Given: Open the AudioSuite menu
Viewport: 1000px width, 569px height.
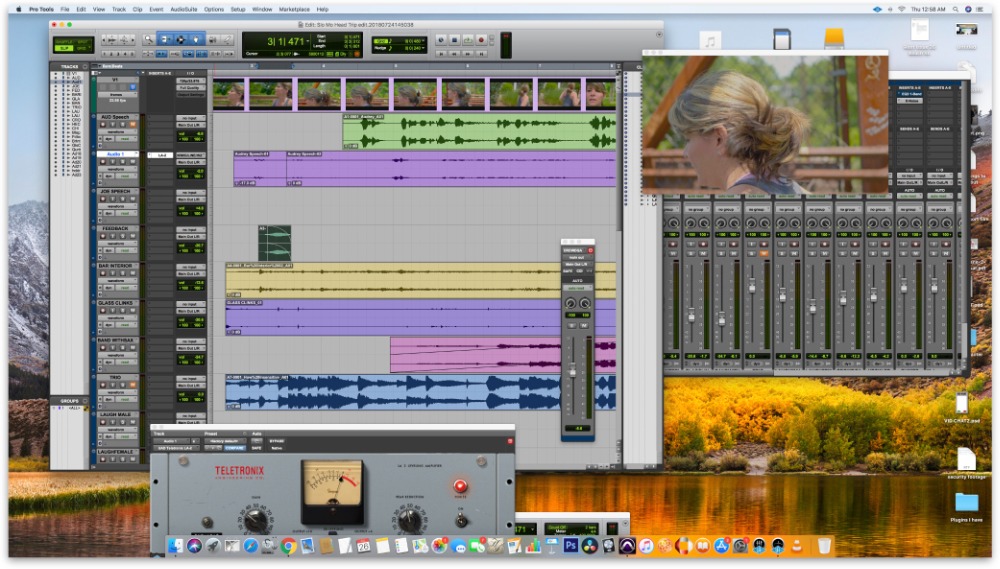Looking at the screenshot, I should [x=183, y=9].
